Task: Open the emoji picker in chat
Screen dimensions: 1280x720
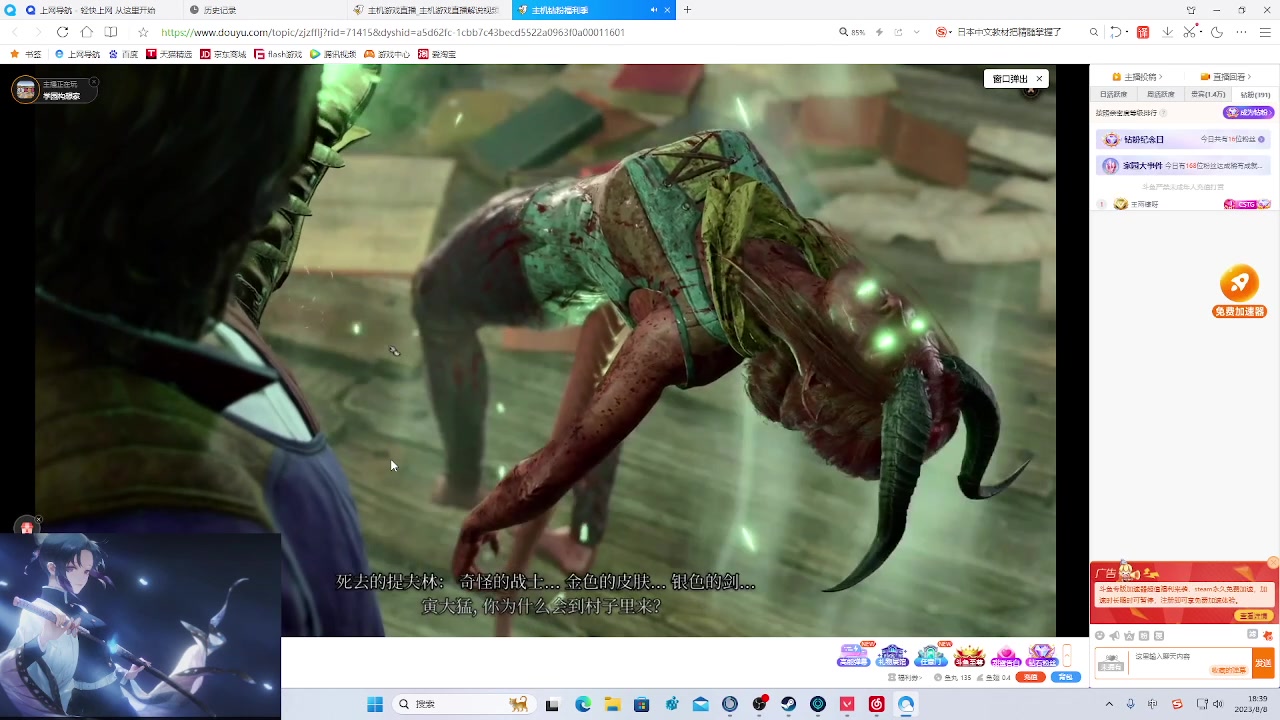Action: click(x=1100, y=636)
